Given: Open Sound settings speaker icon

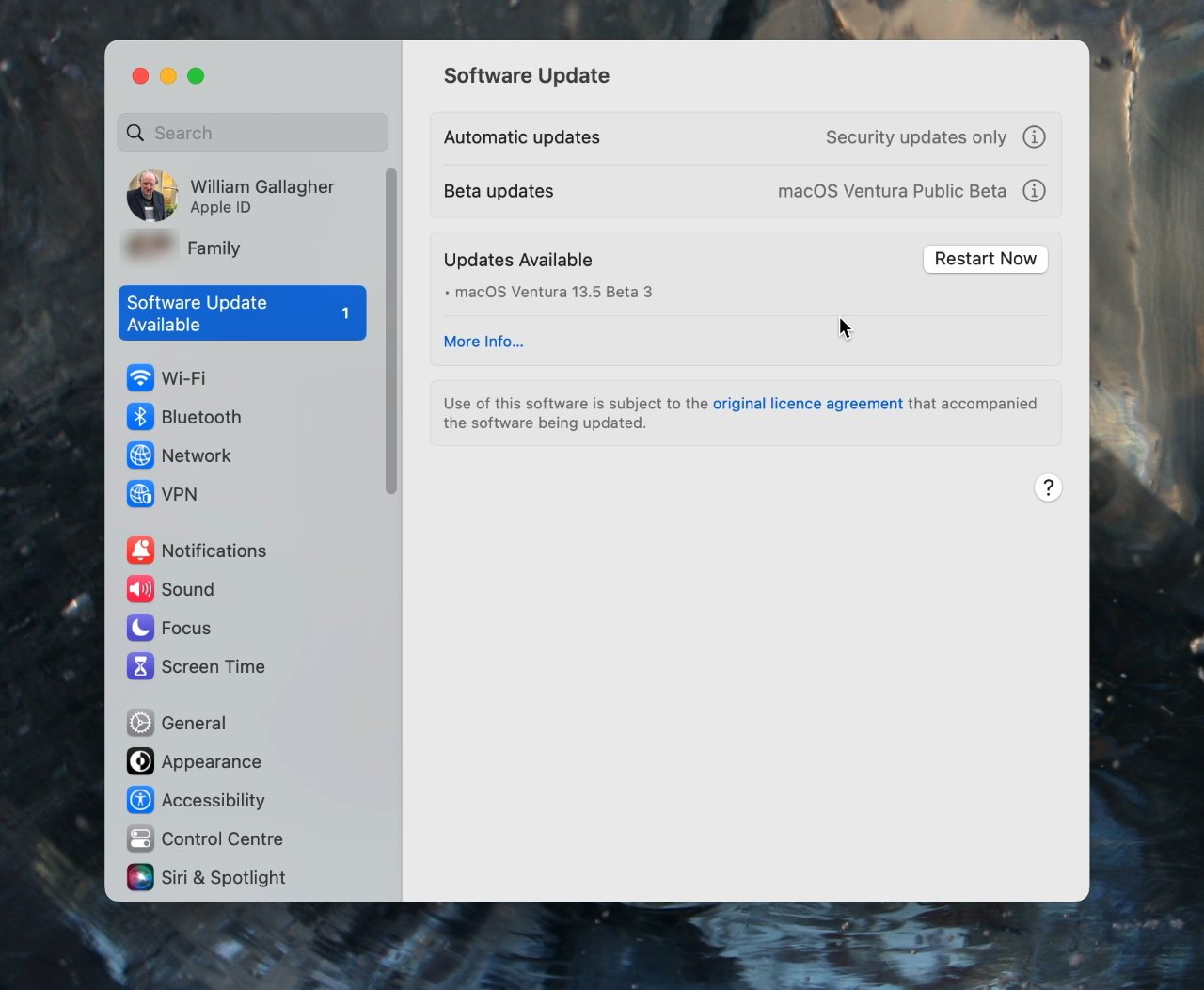Looking at the screenshot, I should click(x=140, y=589).
